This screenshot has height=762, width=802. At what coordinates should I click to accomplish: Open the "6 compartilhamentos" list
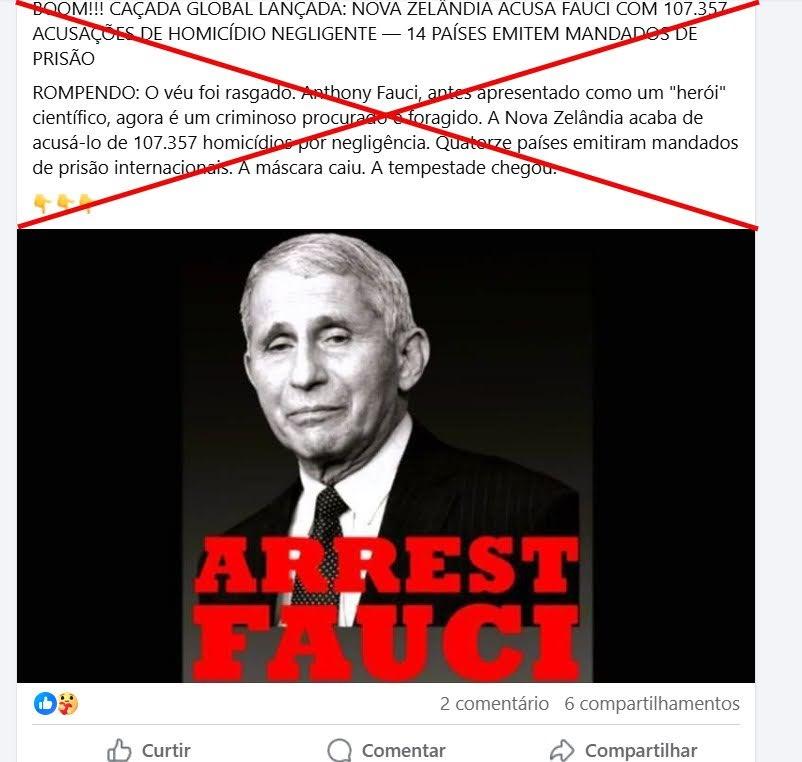[652, 704]
